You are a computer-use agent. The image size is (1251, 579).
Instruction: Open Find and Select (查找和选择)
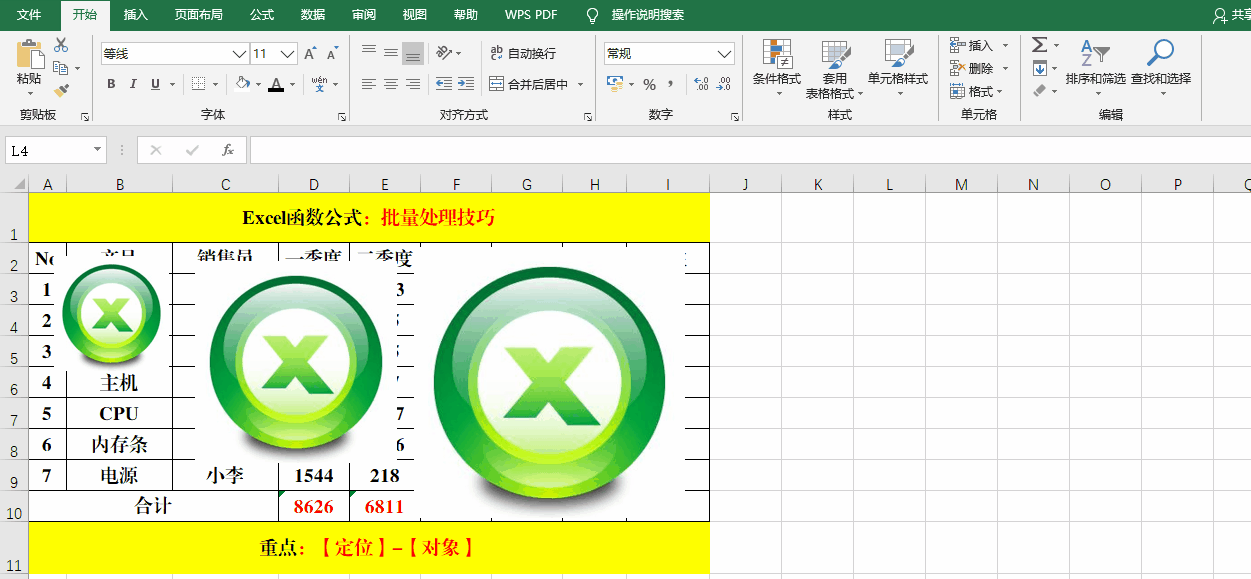(1161, 68)
